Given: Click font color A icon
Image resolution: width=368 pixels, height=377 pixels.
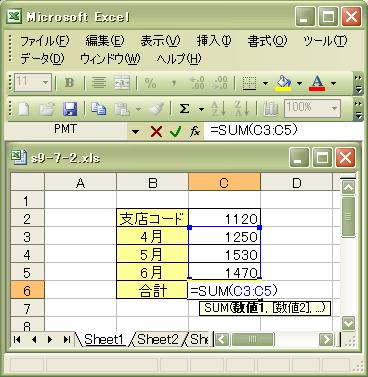Looking at the screenshot, I should coord(317,83).
